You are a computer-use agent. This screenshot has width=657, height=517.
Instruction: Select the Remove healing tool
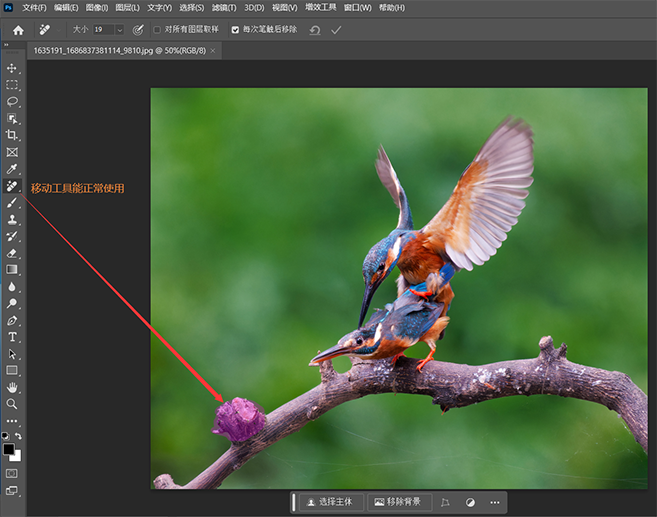tap(12, 186)
